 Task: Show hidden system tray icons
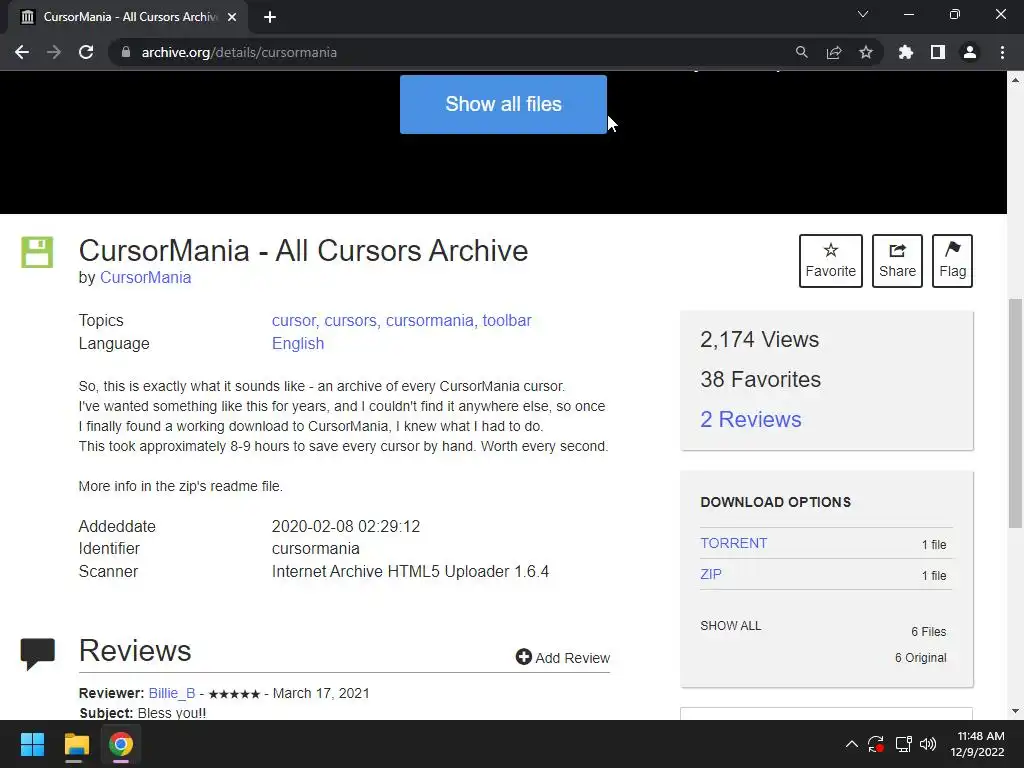pos(852,744)
